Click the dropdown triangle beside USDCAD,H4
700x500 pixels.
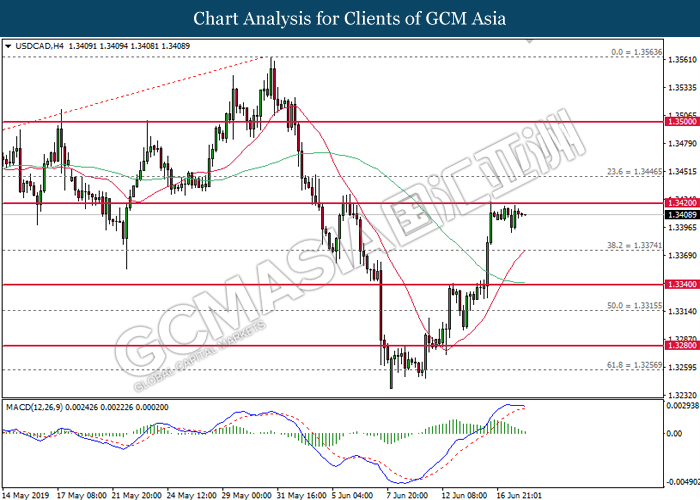pos(8,46)
